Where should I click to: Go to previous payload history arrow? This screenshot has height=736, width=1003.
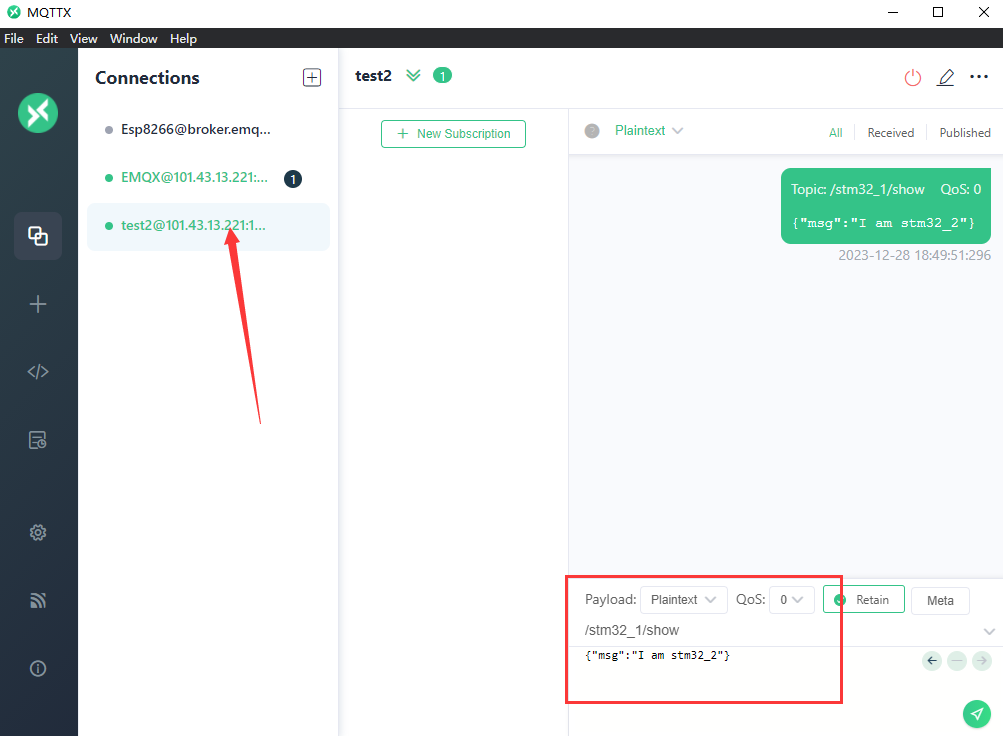pyautogui.click(x=932, y=661)
